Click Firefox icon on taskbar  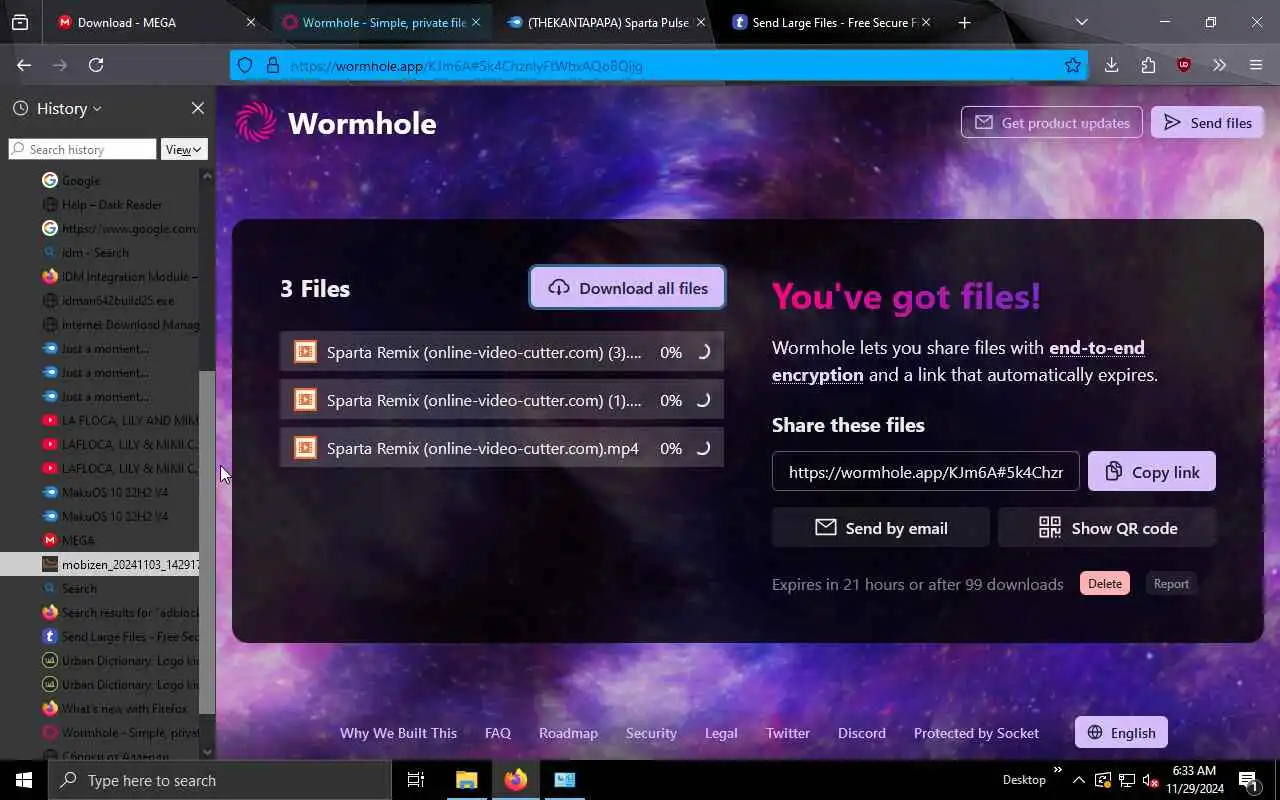516,780
